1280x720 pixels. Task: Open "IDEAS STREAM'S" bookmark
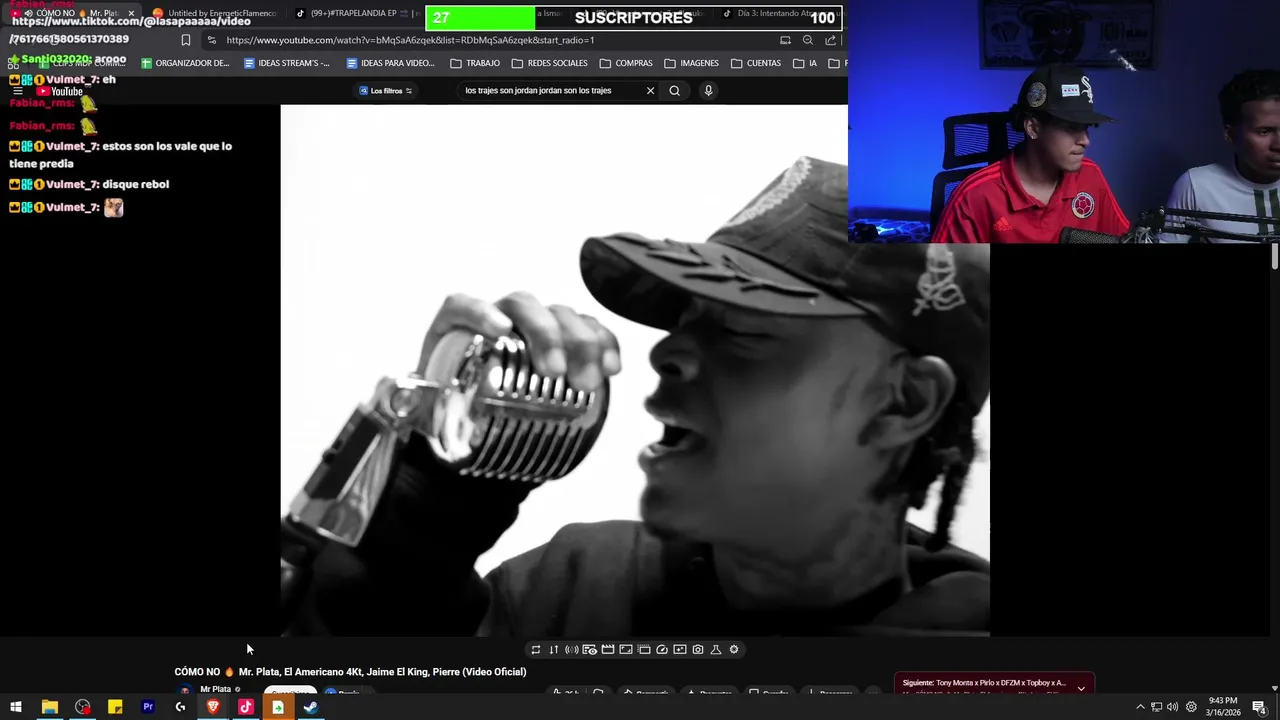coord(287,63)
